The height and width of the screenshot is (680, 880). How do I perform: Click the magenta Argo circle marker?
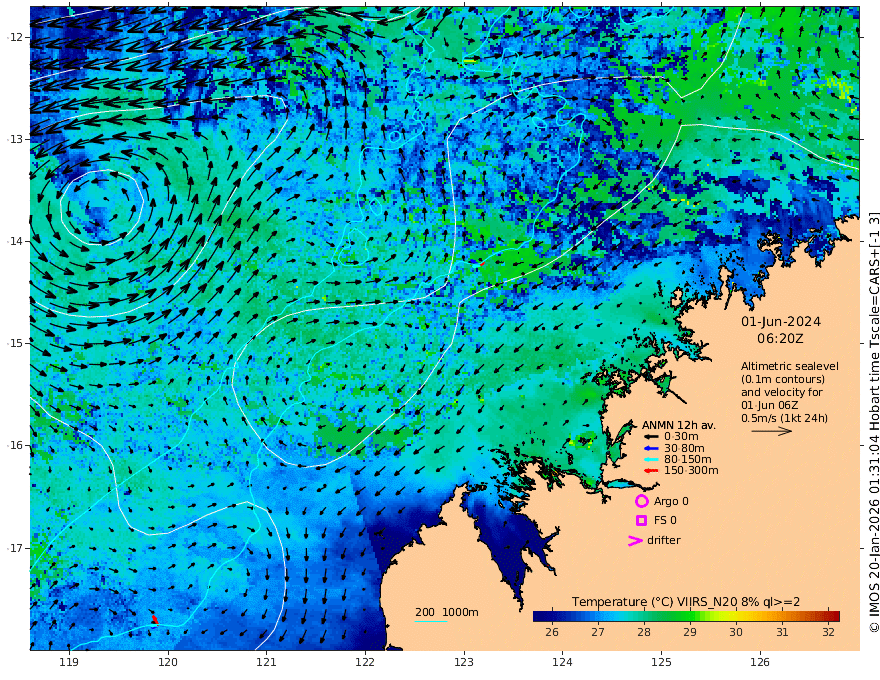[x=641, y=501]
